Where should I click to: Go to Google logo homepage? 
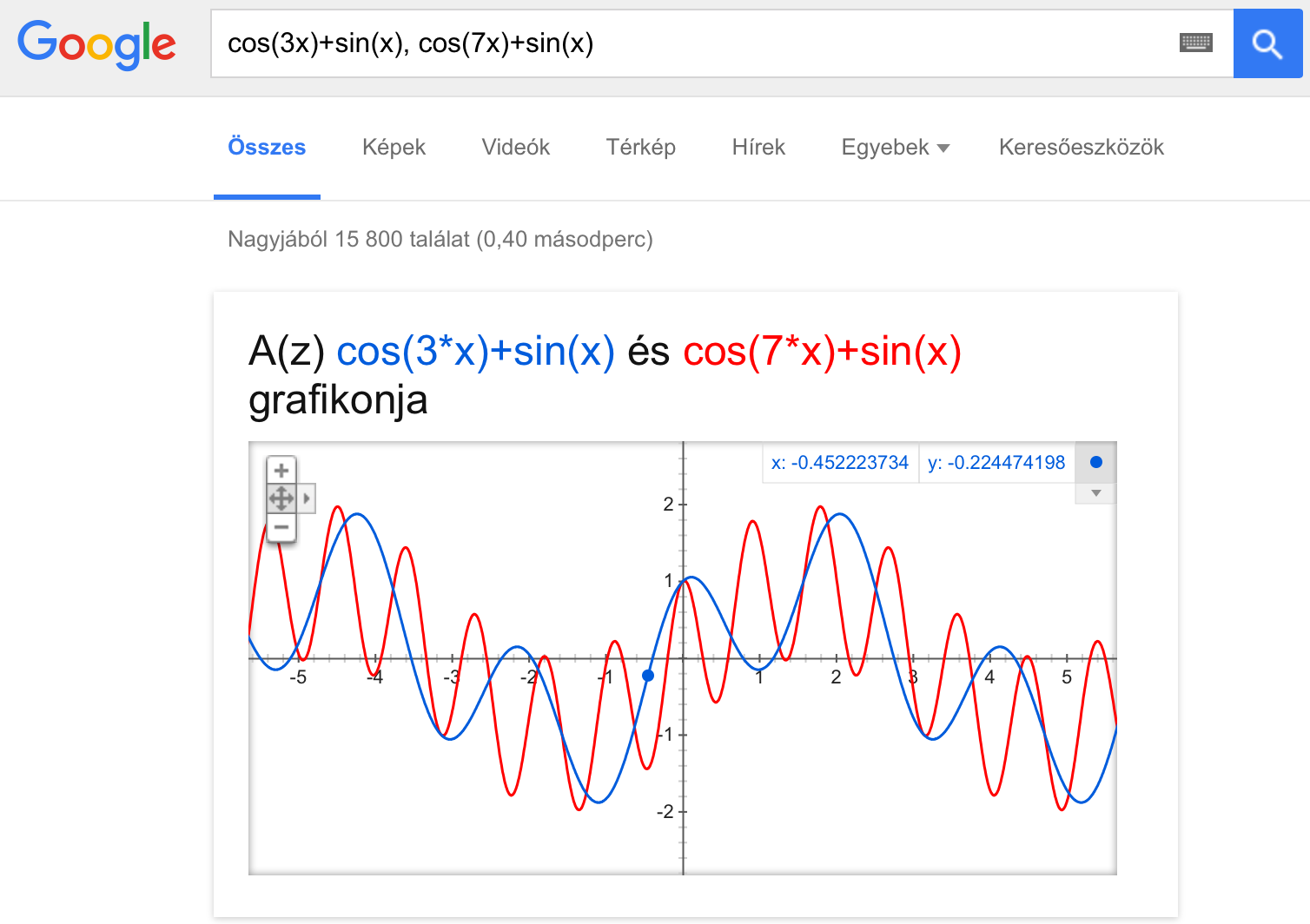click(96, 43)
